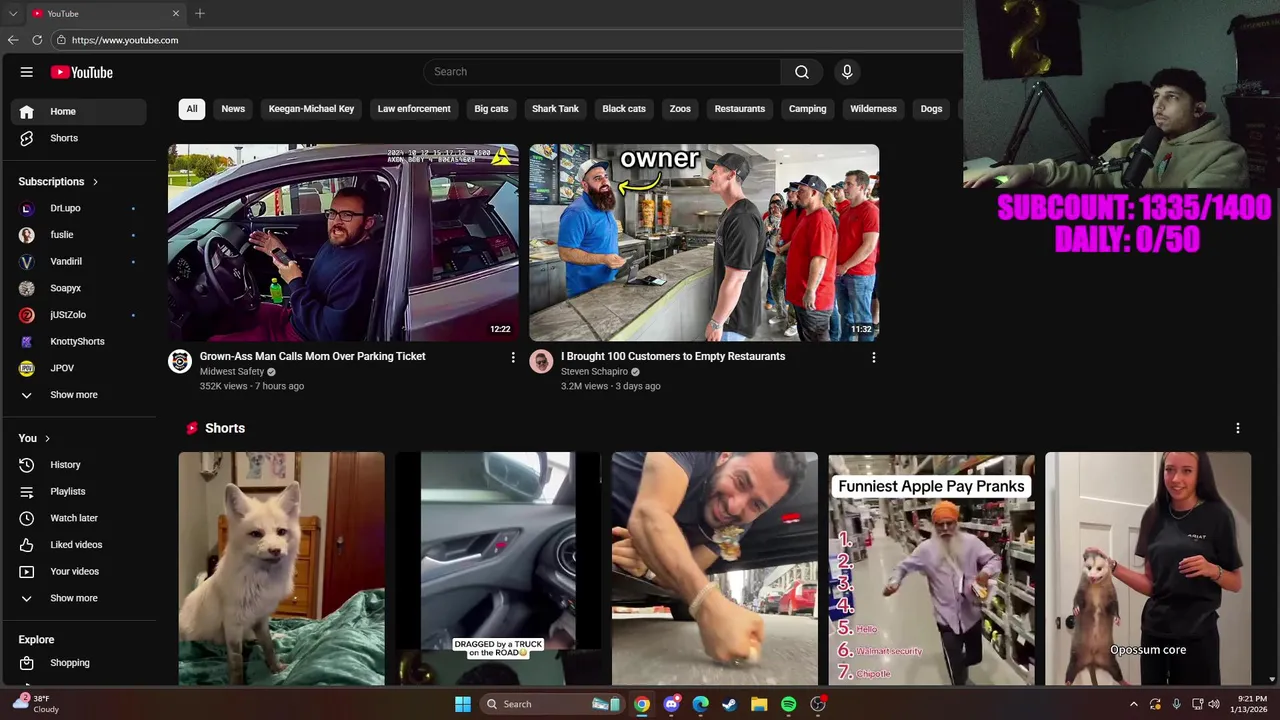This screenshot has height=720, width=1280.
Task: Expand the Subscriptions section header
Action: 59,181
